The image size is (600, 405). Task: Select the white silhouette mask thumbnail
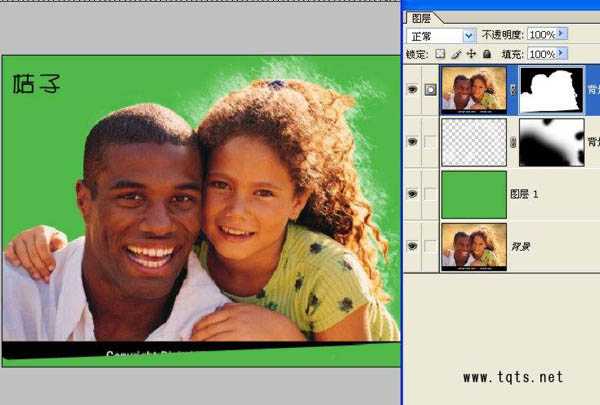pos(551,90)
